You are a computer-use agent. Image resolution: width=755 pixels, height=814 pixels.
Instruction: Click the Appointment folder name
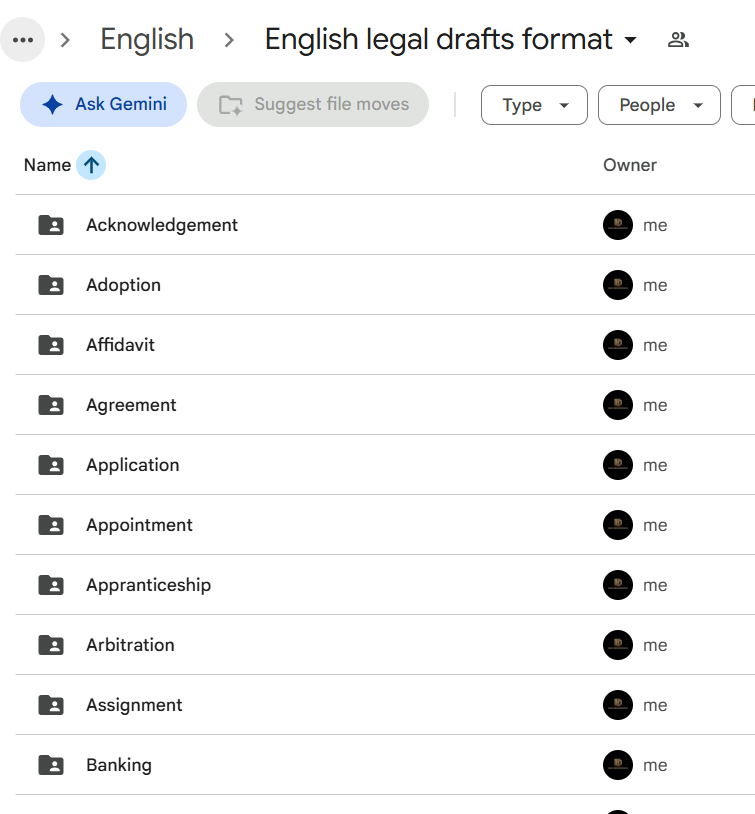pyautogui.click(x=139, y=525)
